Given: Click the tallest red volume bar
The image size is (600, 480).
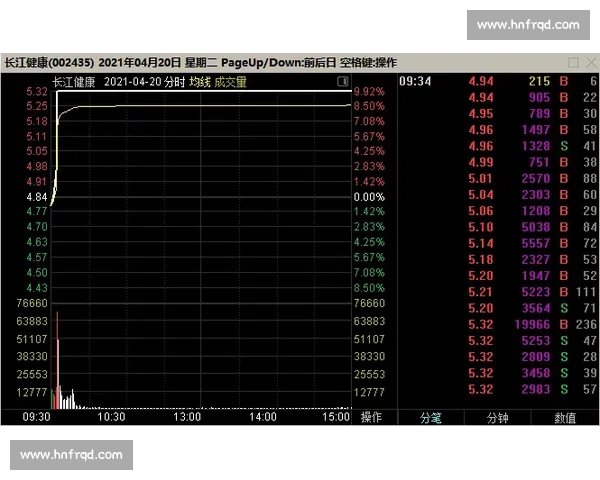Looking at the screenshot, I should coord(57,360).
